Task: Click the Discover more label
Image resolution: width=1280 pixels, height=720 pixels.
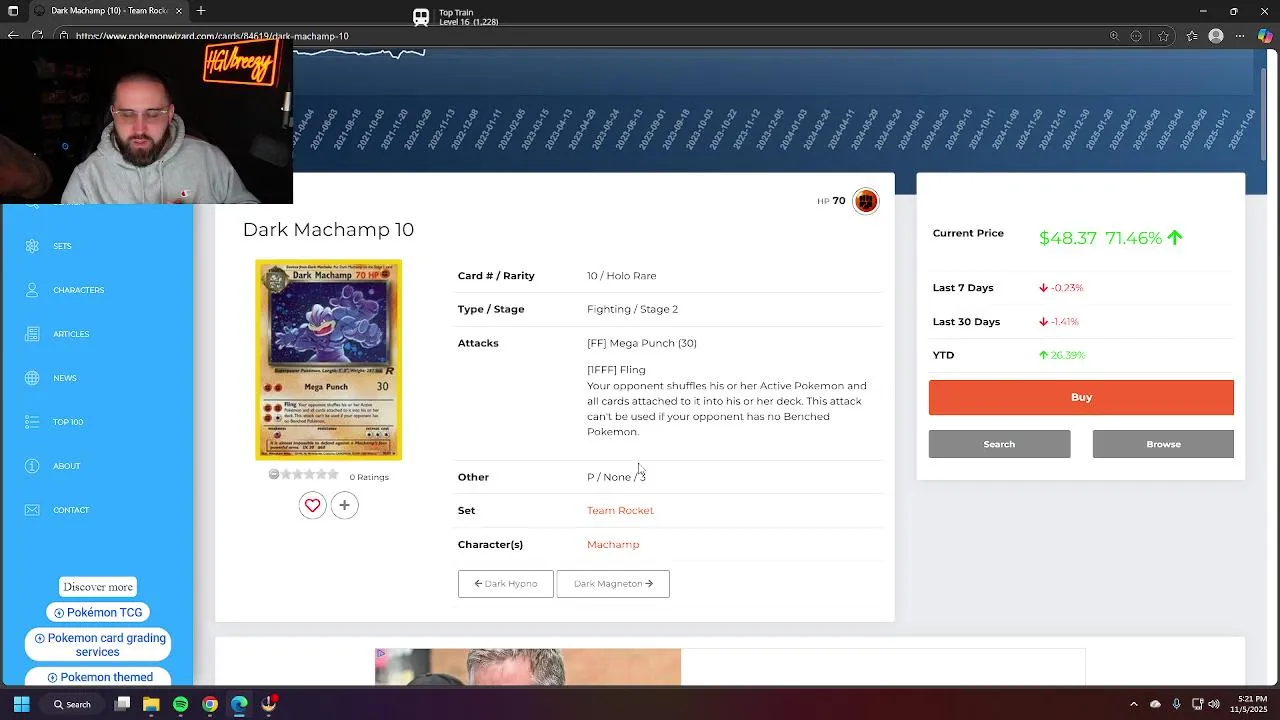Action: point(97,587)
